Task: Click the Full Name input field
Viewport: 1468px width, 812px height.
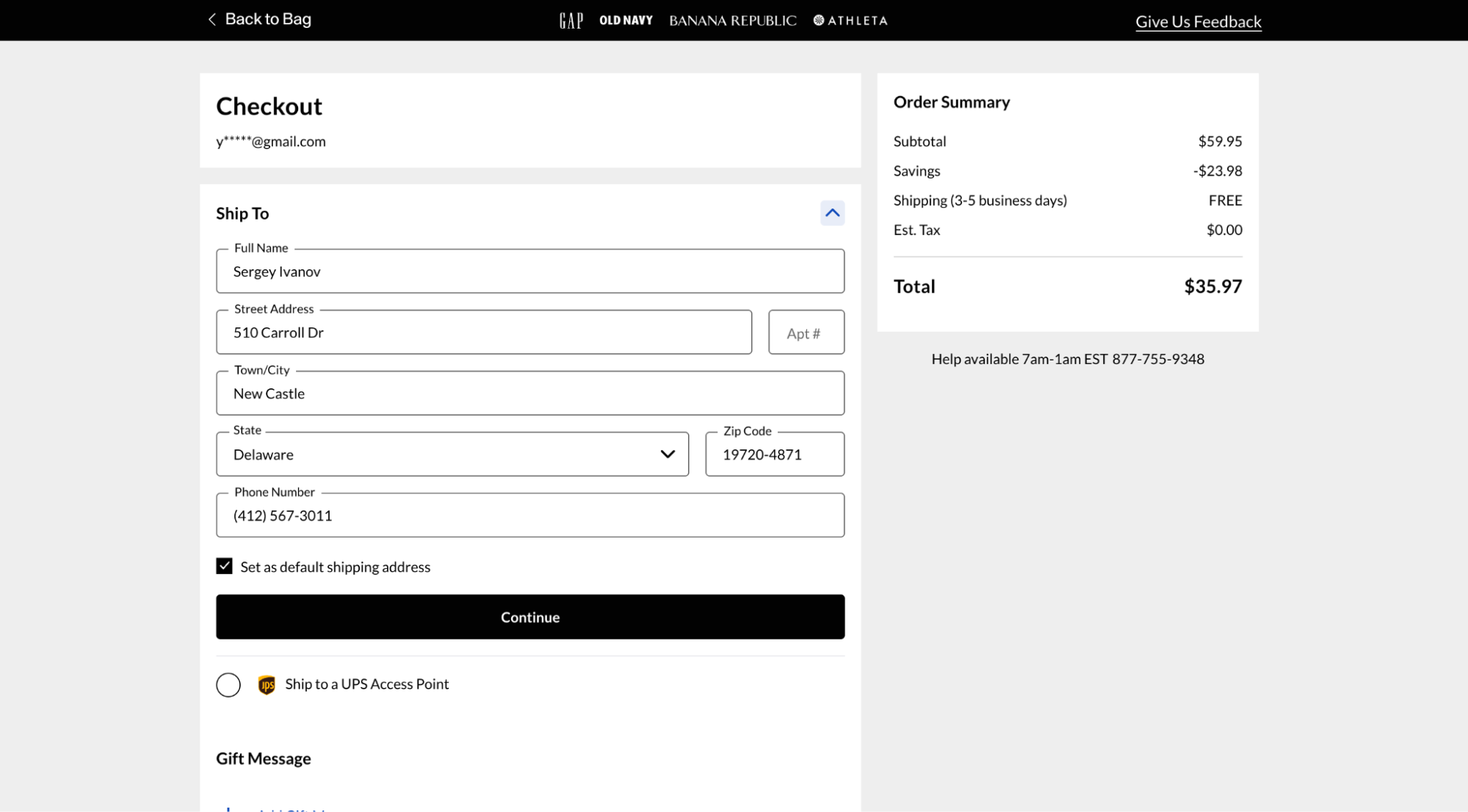Action: coord(529,272)
